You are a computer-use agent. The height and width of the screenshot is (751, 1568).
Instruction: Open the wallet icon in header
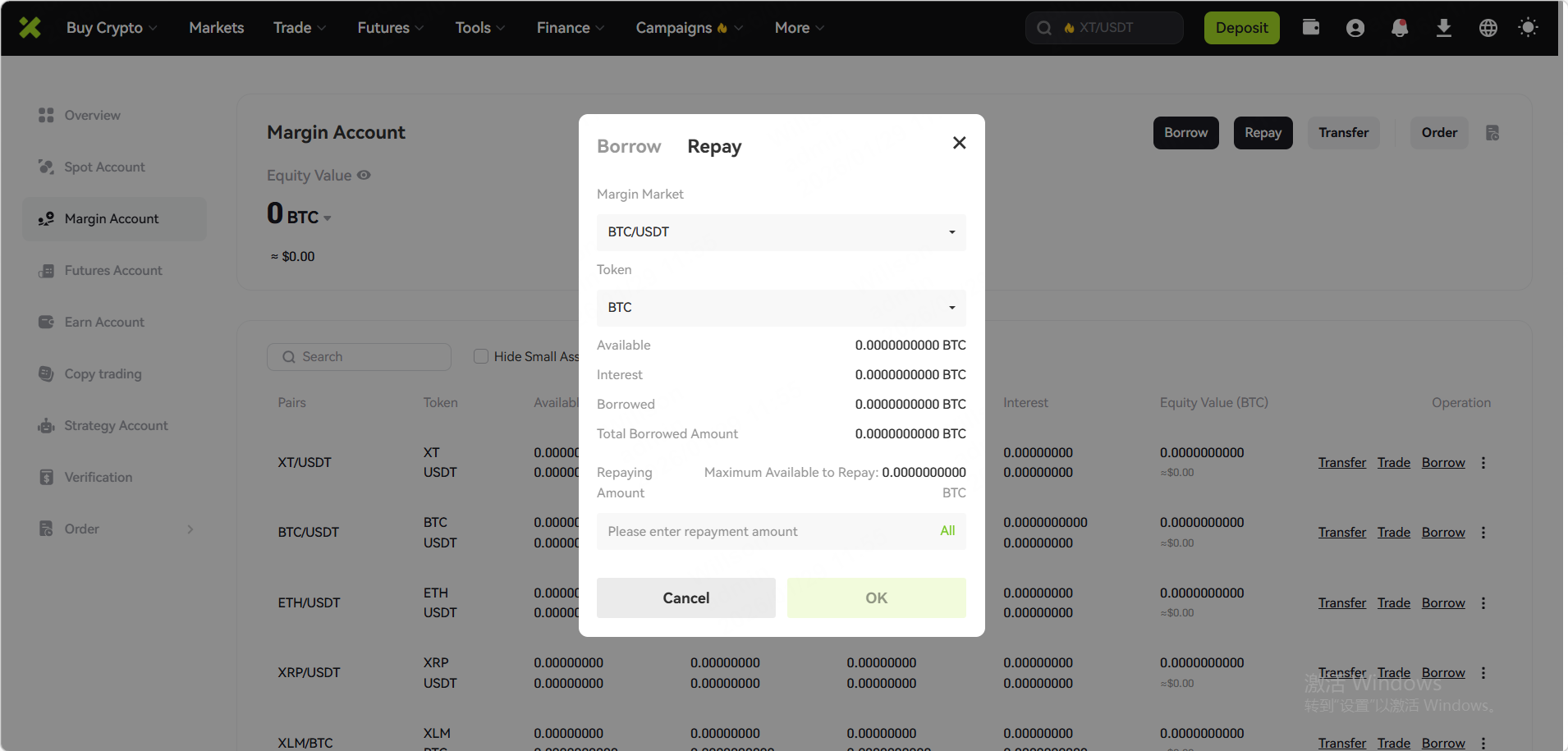pos(1311,28)
